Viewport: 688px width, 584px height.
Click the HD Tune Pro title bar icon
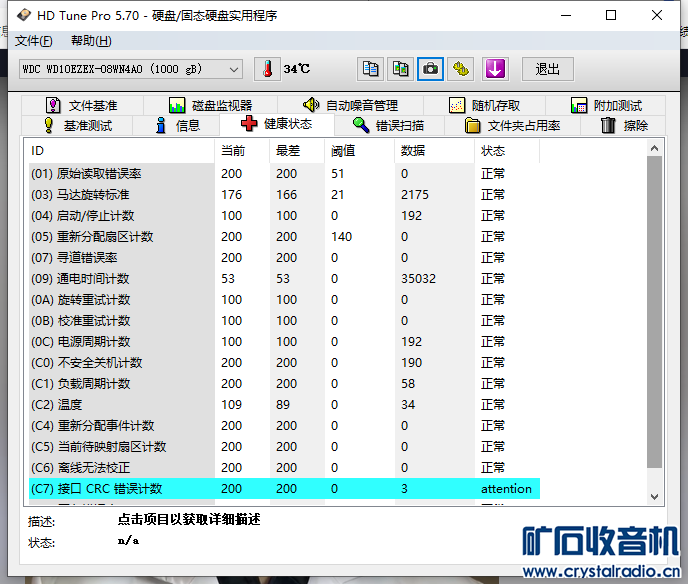pos(24,15)
